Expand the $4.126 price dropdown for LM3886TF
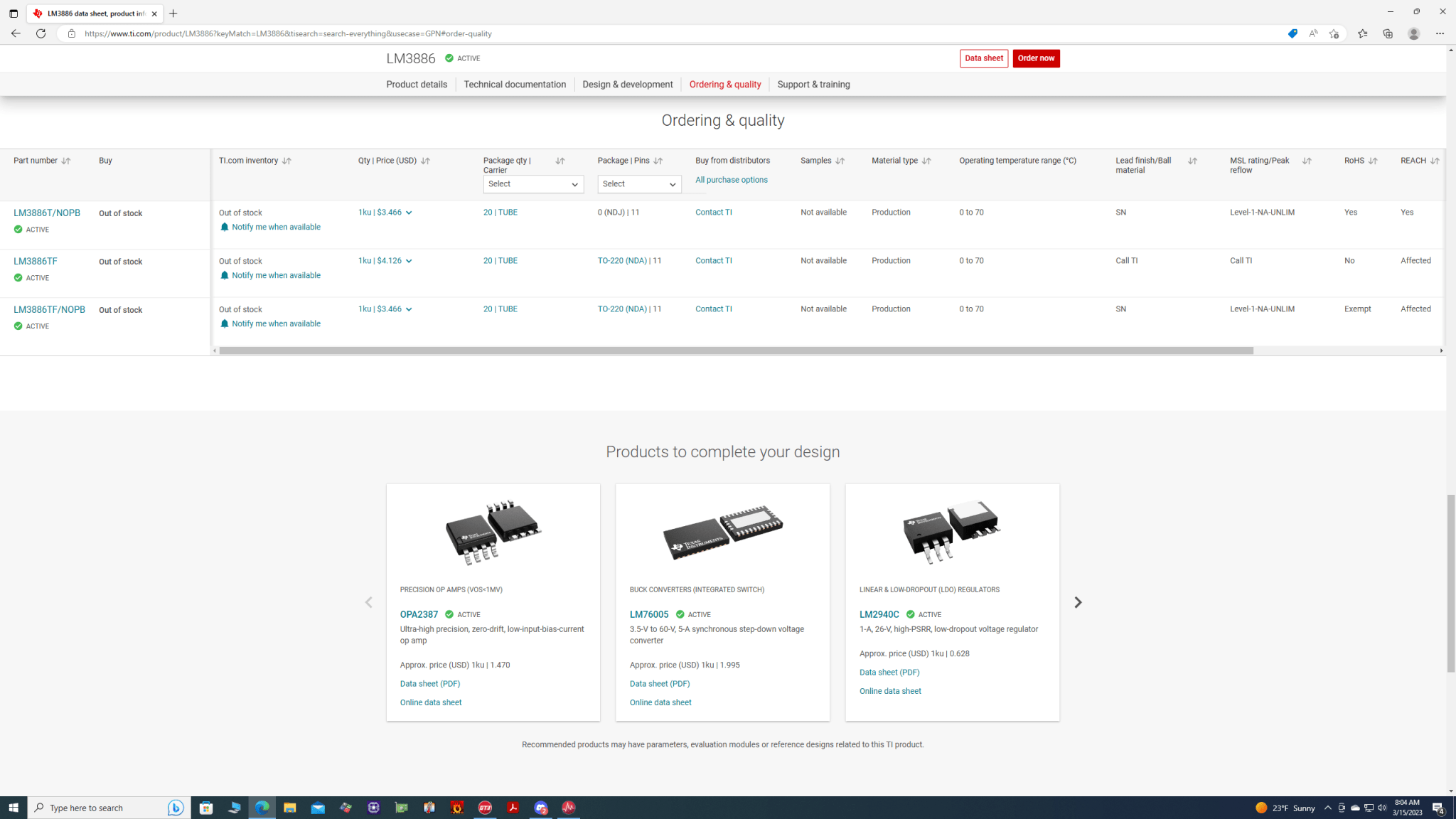 click(409, 261)
